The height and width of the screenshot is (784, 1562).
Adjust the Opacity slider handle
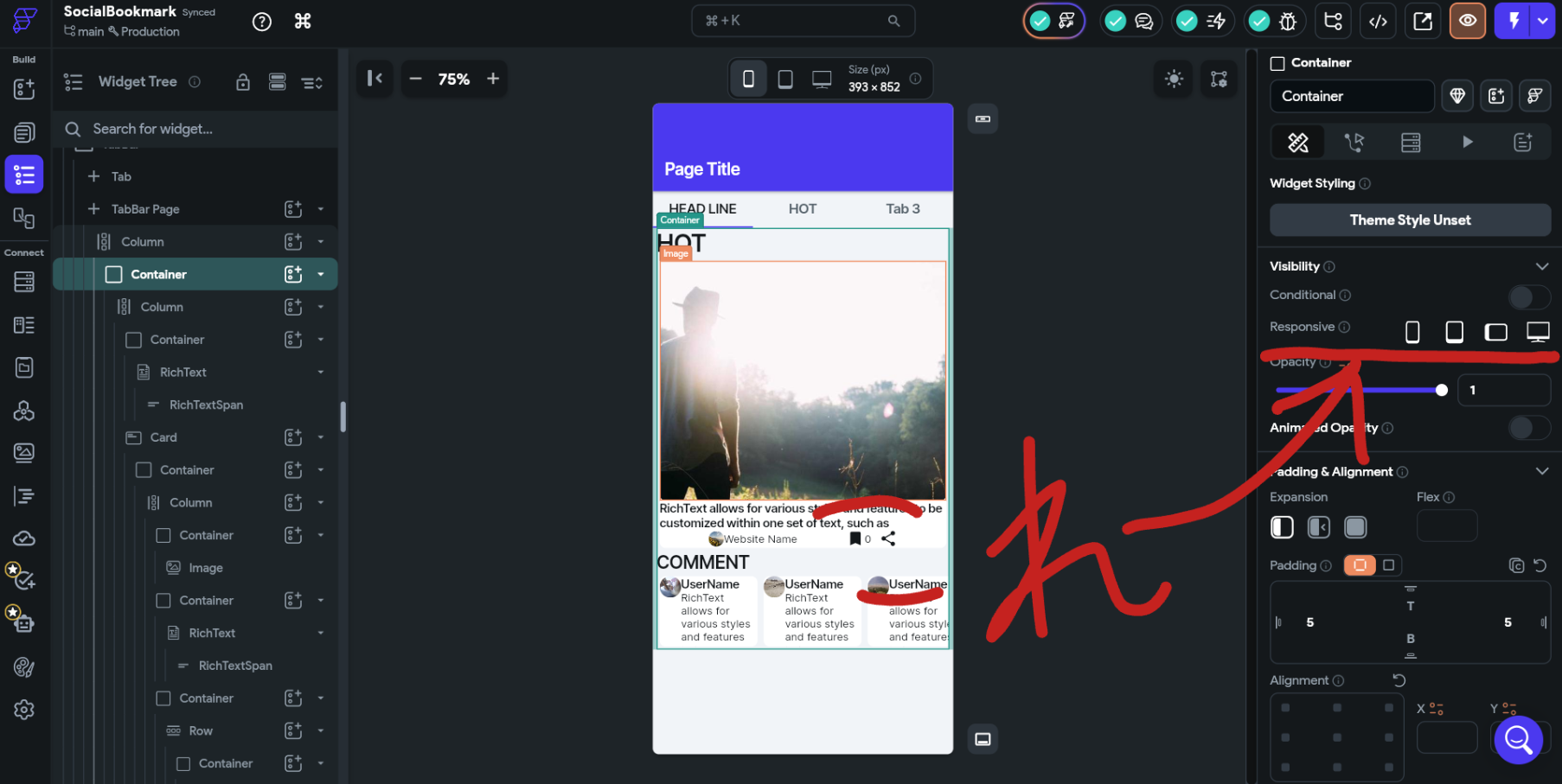(x=1441, y=390)
